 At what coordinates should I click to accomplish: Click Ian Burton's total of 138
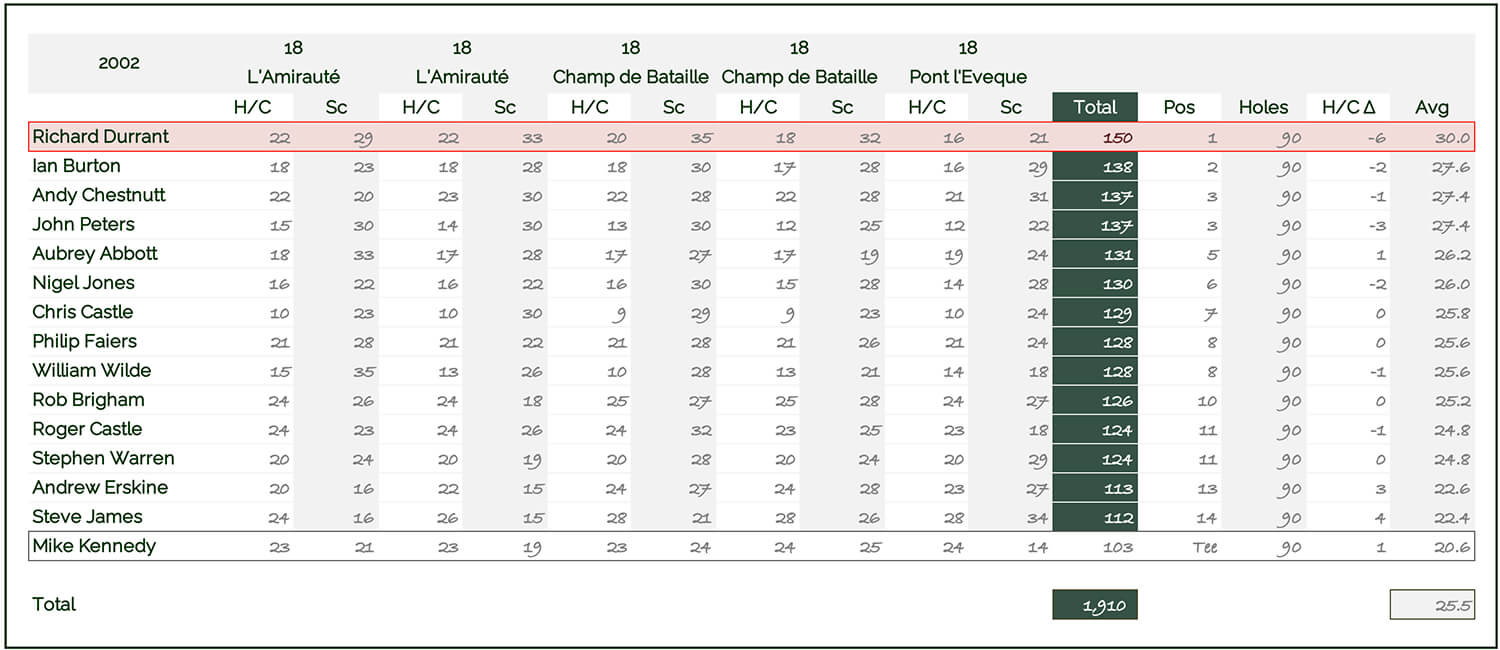pyautogui.click(x=1095, y=166)
